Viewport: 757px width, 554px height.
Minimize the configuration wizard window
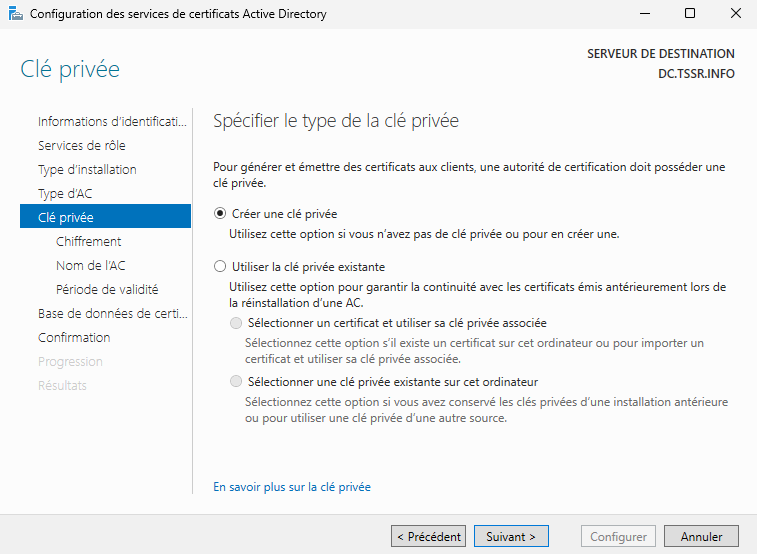643,14
